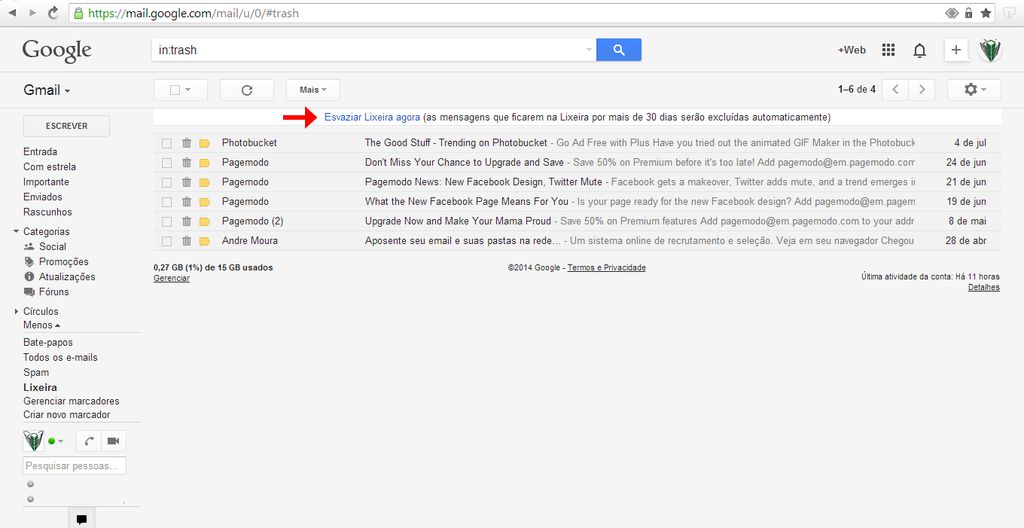This screenshot has width=1024, height=528.
Task: Click trash icon on Andre Moura row
Action: (x=187, y=240)
